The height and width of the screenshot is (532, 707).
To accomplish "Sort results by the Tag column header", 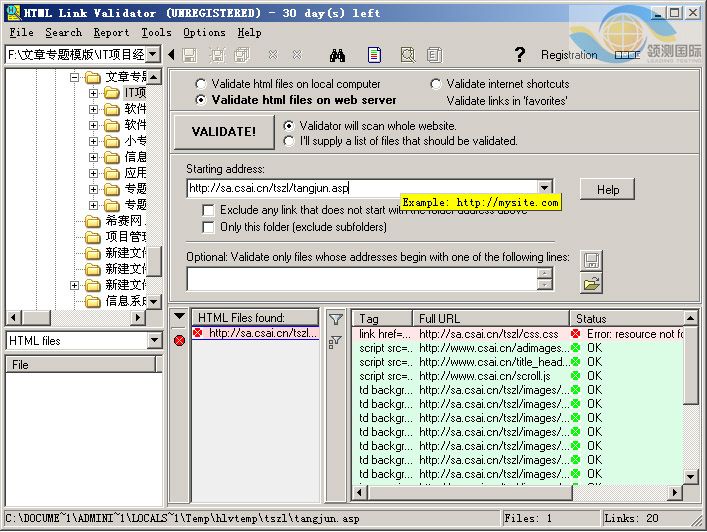I will [382, 319].
